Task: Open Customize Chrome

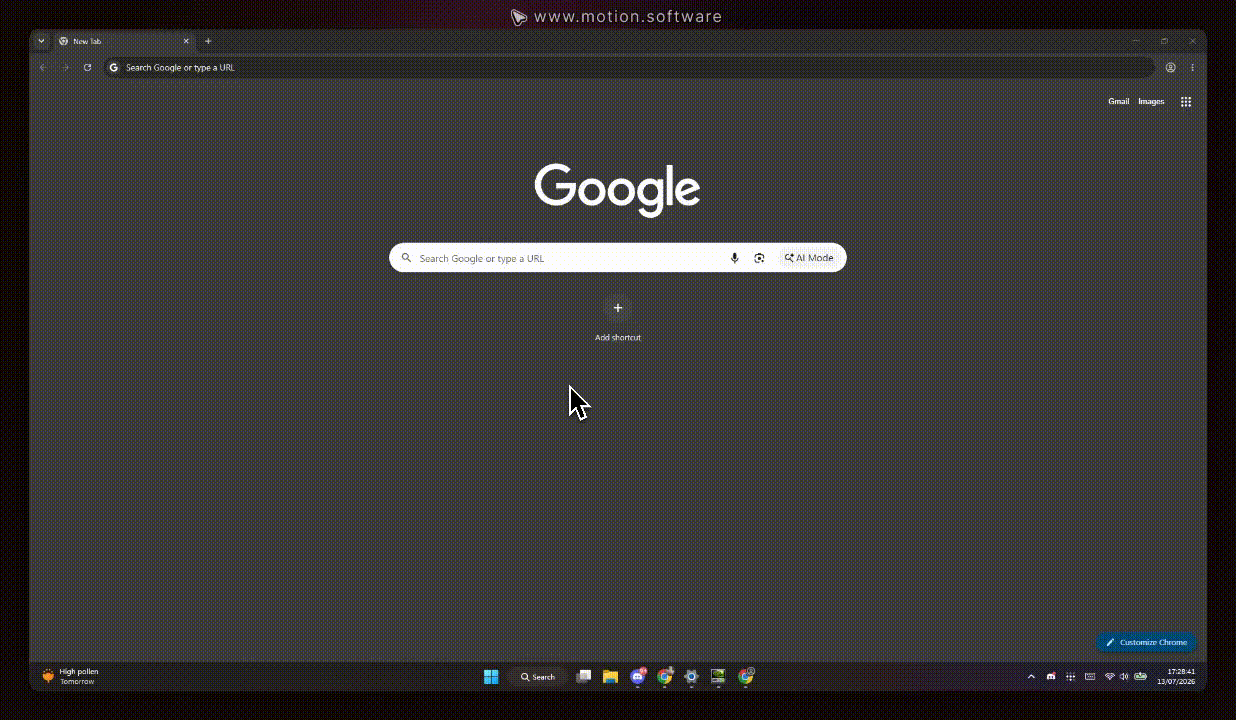Action: click(x=1146, y=642)
